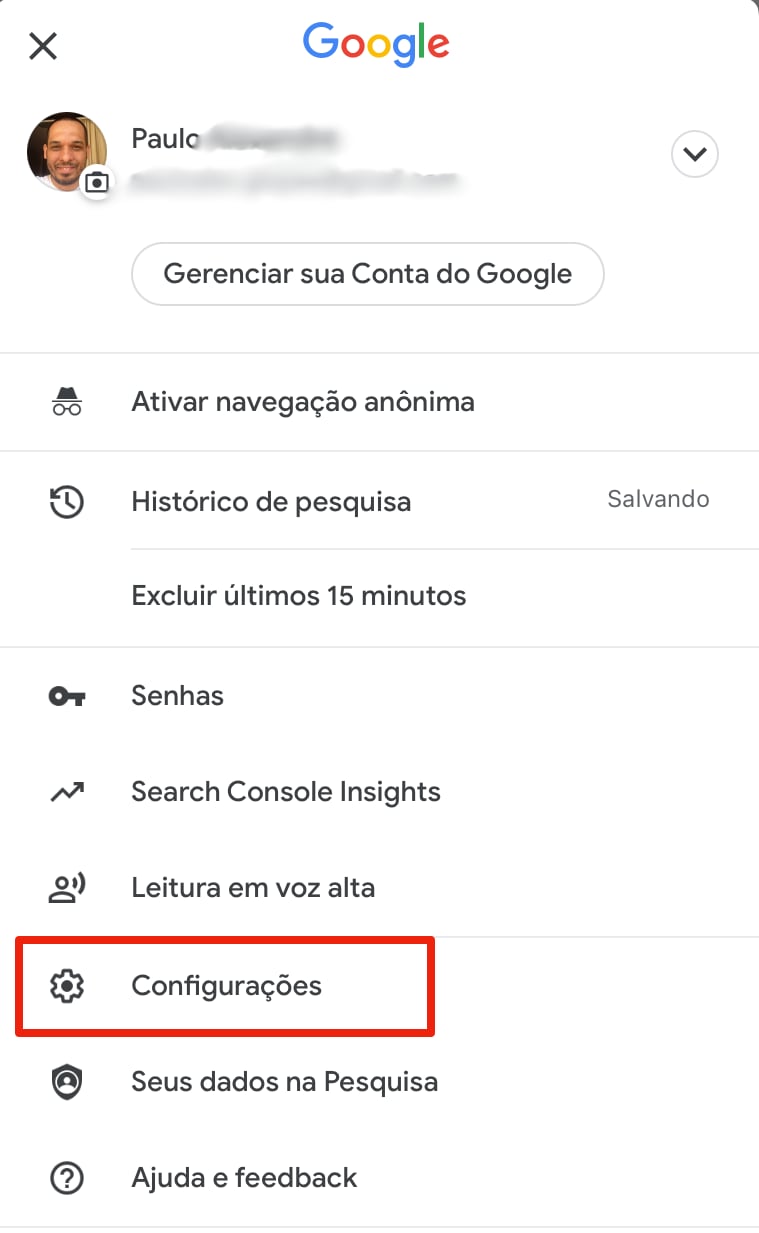The image size is (759, 1233).
Task: Open Leitura em voz alta
Action: coord(253,888)
